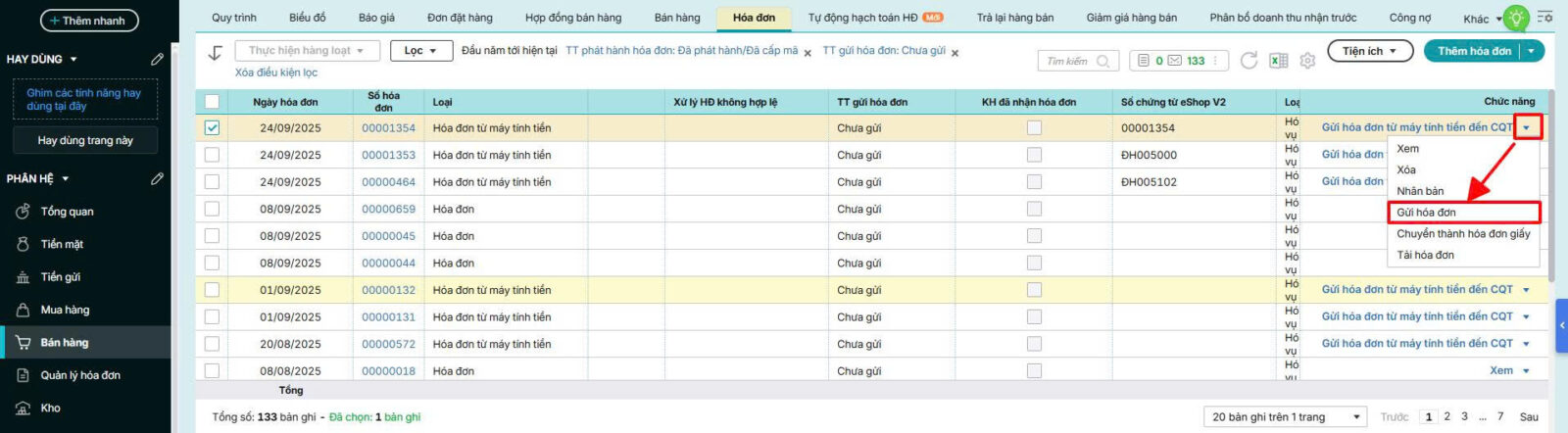
Task: Click the Mua hàng shopping bag icon
Action: tap(23, 310)
